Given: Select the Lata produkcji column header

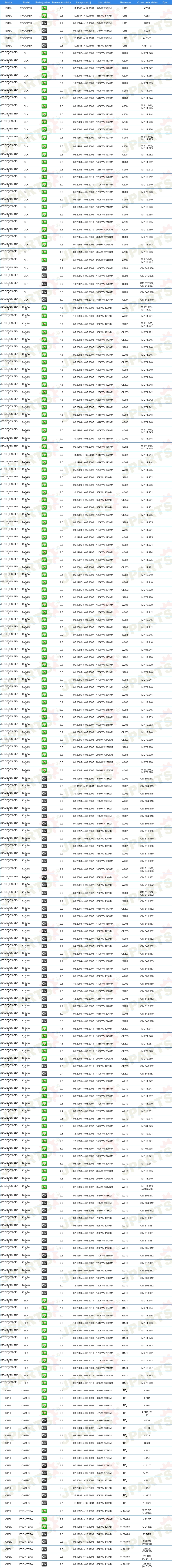Looking at the screenshot, I should 83,2.
